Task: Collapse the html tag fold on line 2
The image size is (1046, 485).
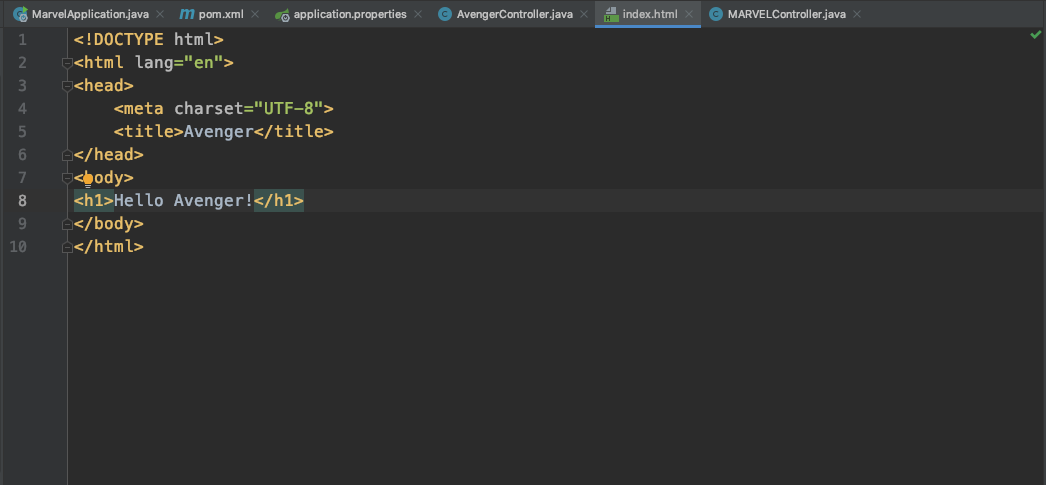Action: 67,63
